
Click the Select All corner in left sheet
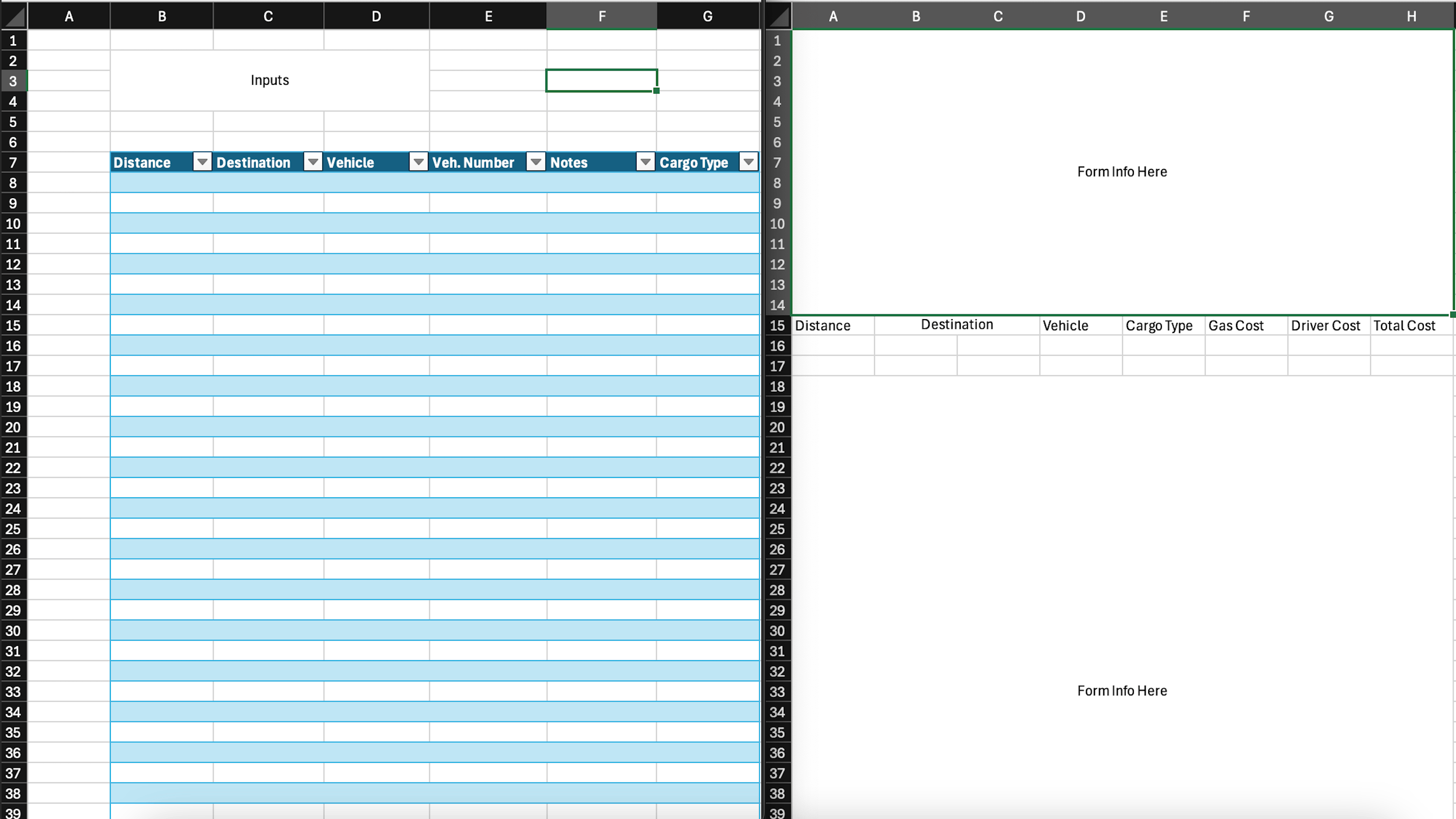point(14,16)
